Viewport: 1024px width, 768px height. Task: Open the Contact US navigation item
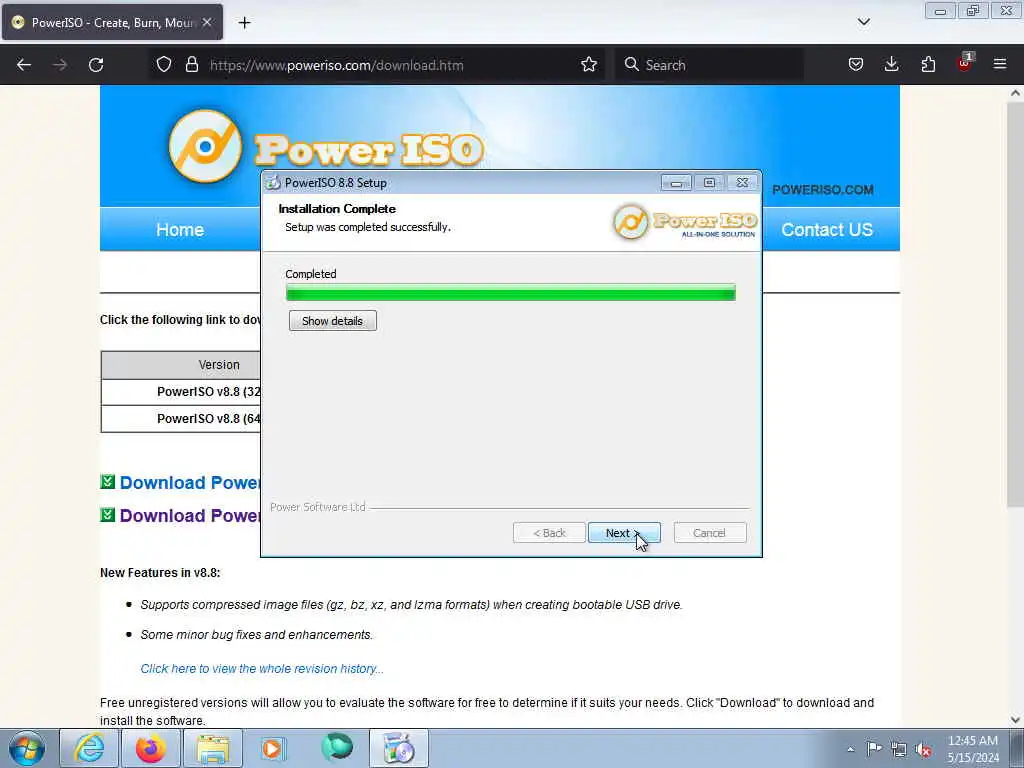(x=827, y=230)
